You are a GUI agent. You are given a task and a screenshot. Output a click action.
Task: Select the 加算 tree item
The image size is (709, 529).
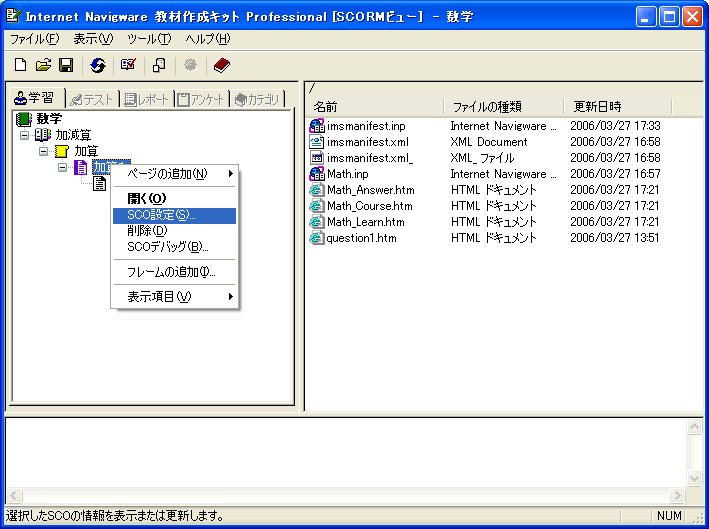click(x=86, y=151)
